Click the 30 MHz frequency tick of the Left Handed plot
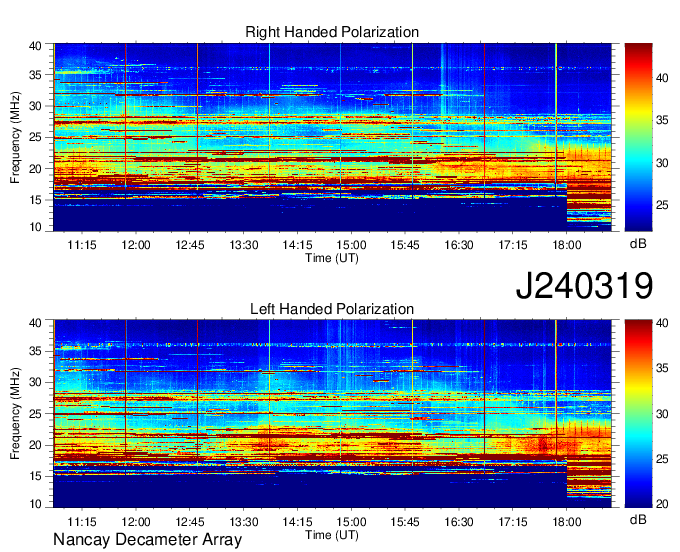680x552 pixels. coord(36,382)
